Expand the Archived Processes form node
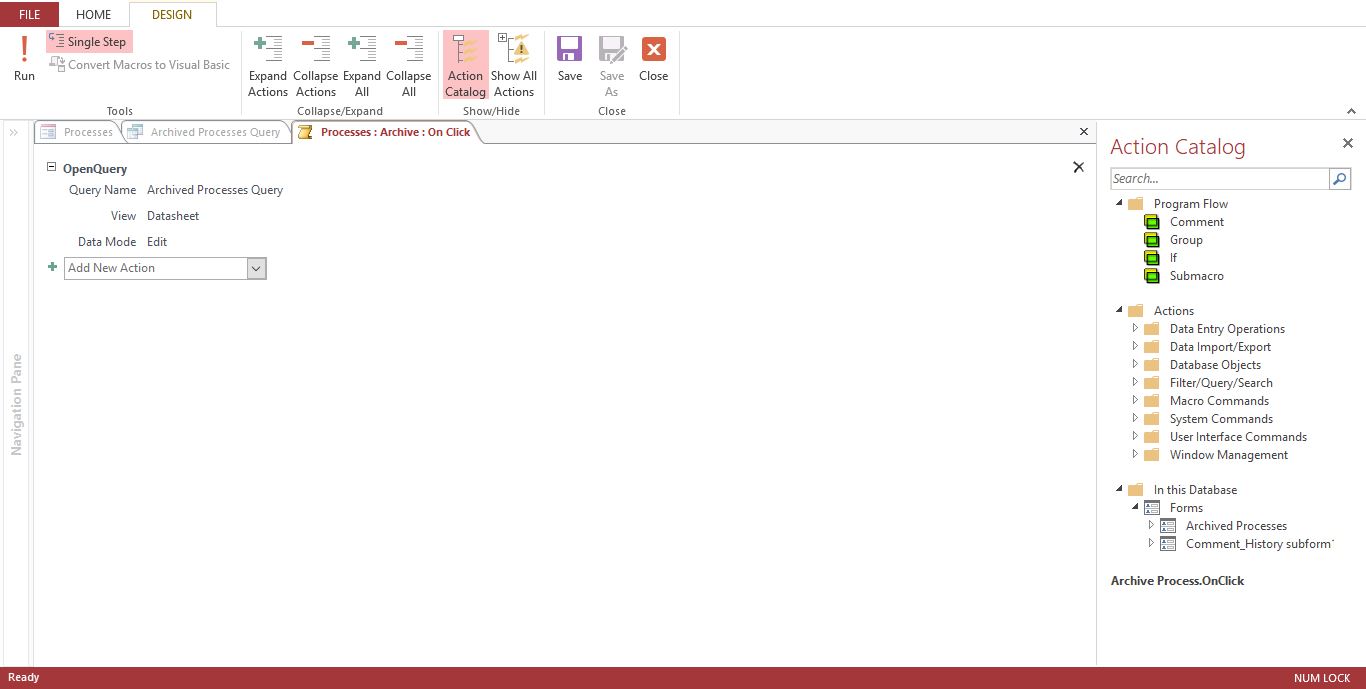 1151,525
